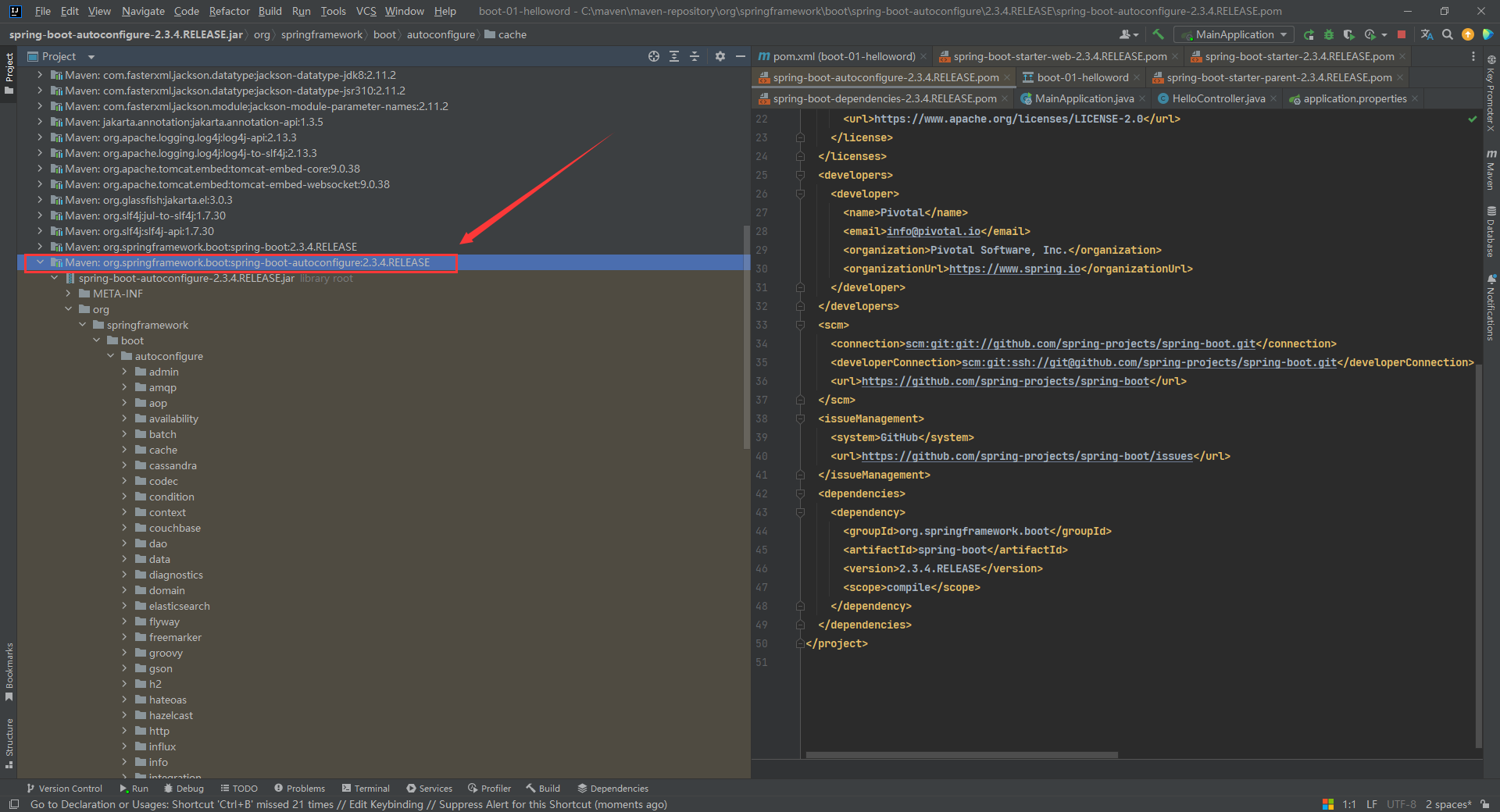1500x812 pixels.
Task: Rerun MainApplication with the green rerun icon
Action: coord(1309,34)
